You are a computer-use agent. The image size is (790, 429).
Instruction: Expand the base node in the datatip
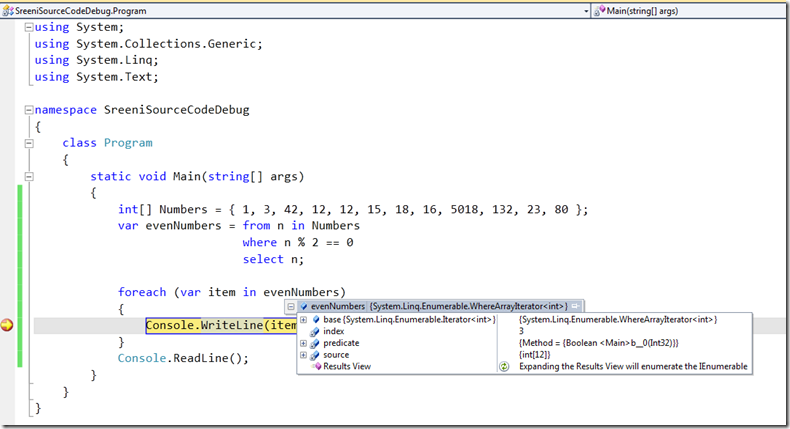click(x=304, y=319)
